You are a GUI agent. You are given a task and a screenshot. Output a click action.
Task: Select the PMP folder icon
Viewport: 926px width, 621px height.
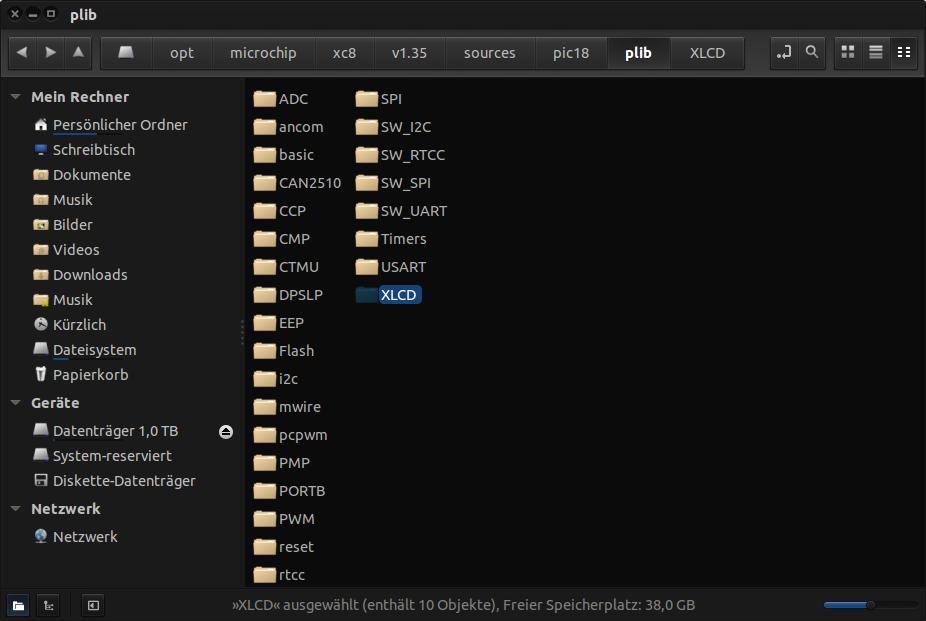pyautogui.click(x=265, y=463)
